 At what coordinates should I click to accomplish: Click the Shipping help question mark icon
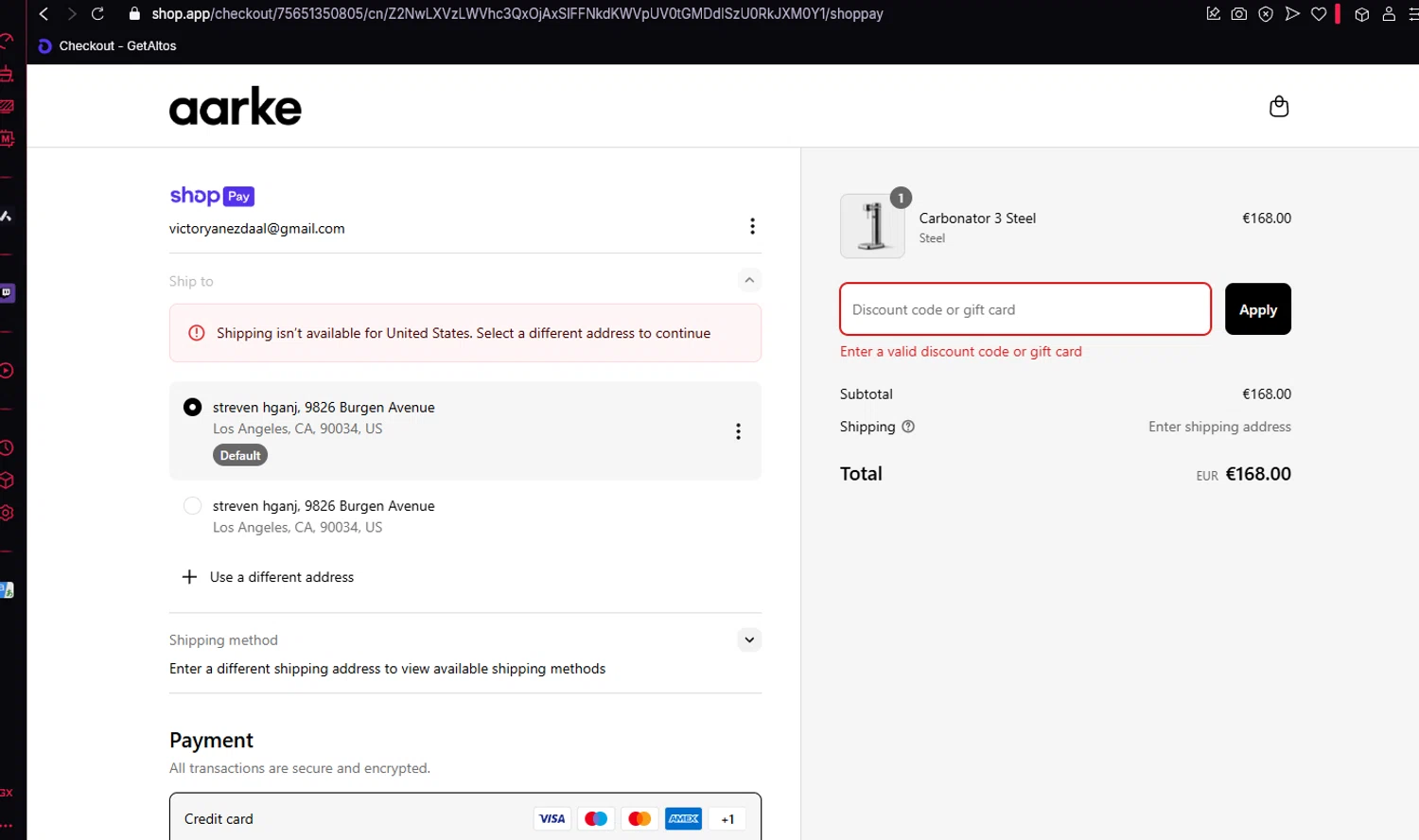[908, 427]
